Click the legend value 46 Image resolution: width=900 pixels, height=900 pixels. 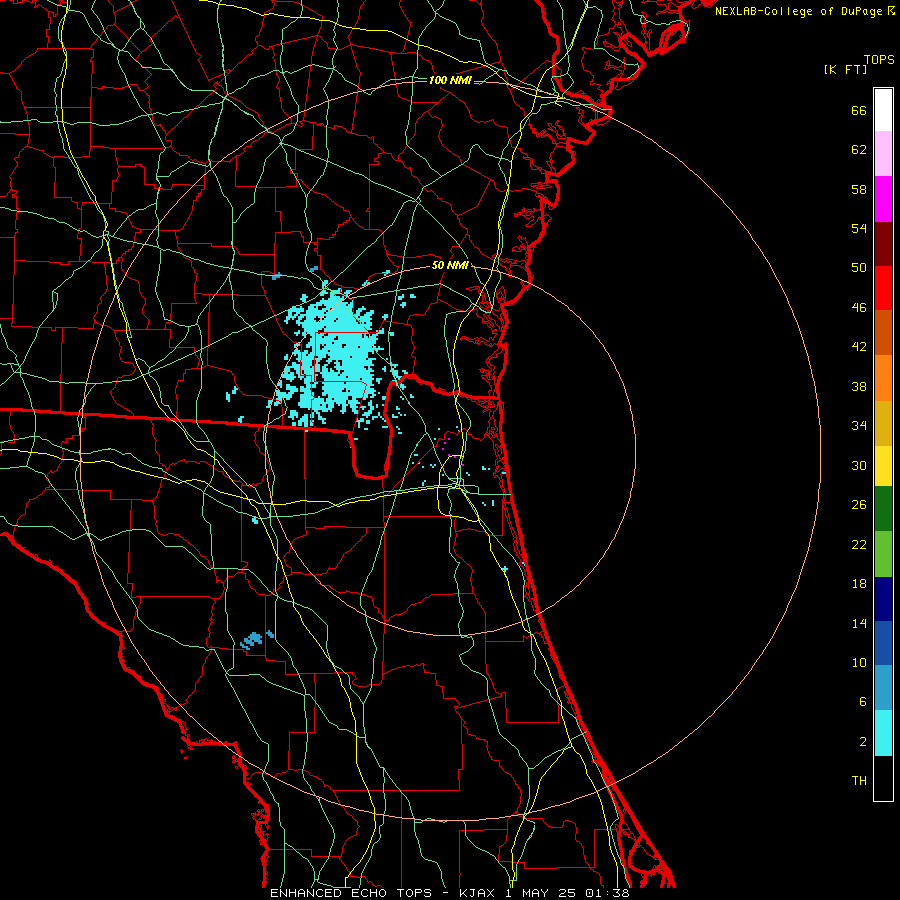pyautogui.click(x=859, y=308)
